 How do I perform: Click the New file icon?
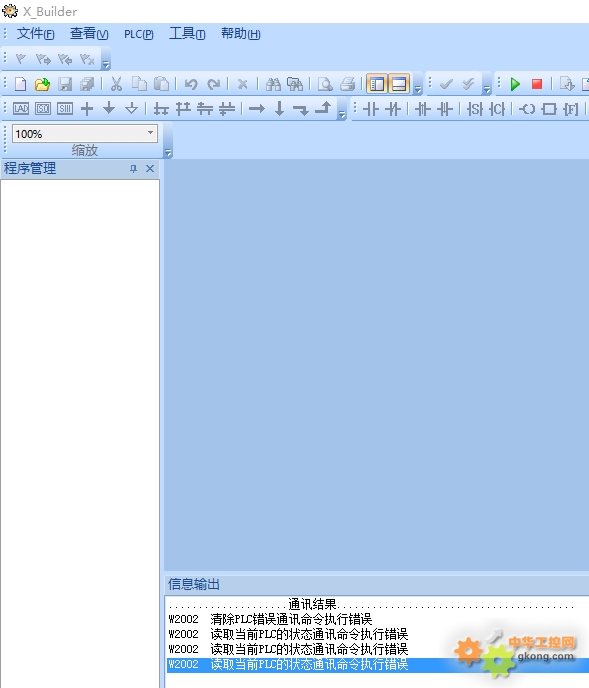coord(20,84)
